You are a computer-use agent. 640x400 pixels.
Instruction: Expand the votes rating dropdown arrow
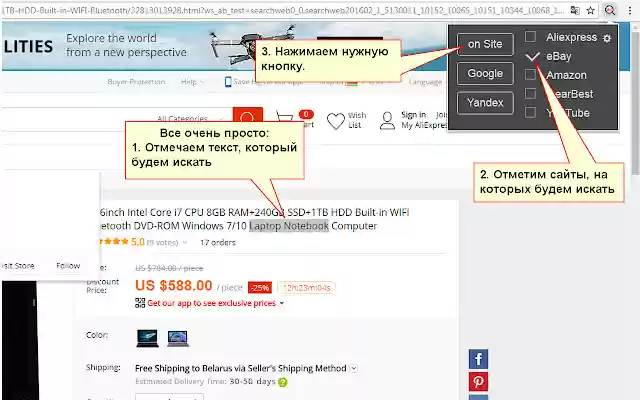[x=184, y=242]
